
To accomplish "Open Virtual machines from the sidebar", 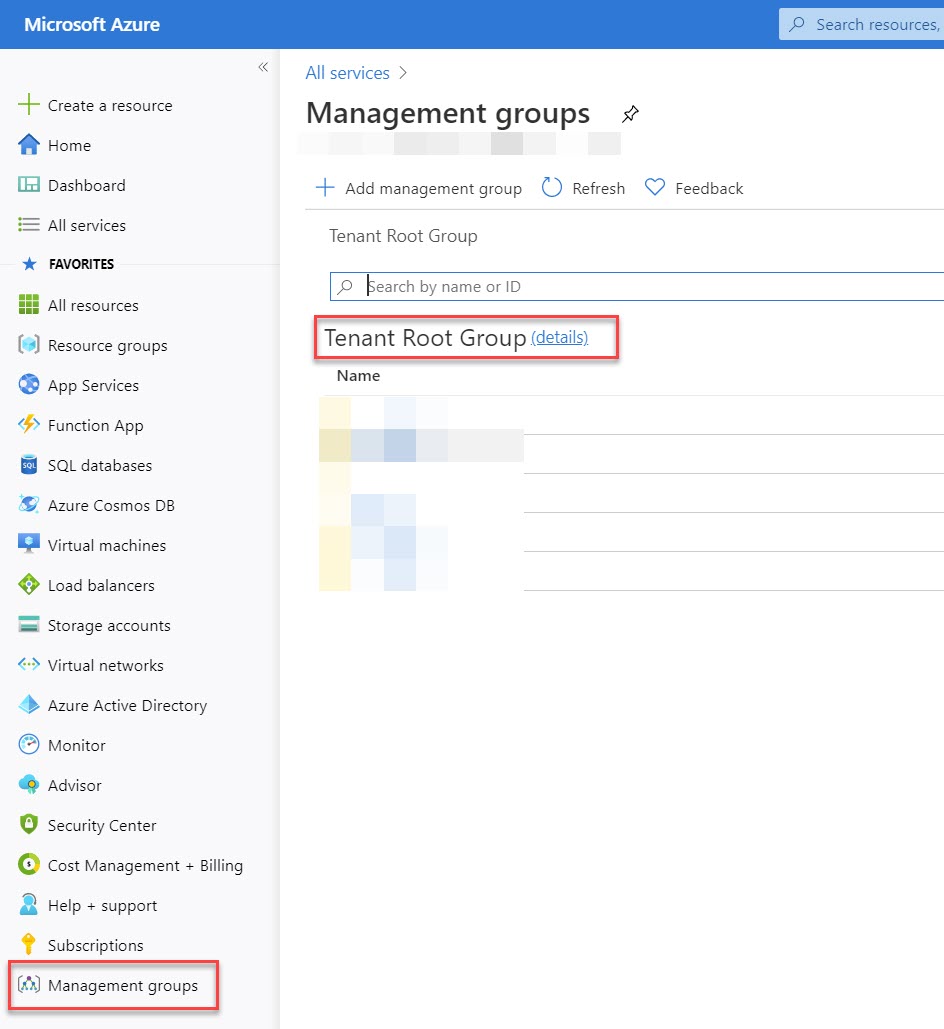I will point(107,545).
